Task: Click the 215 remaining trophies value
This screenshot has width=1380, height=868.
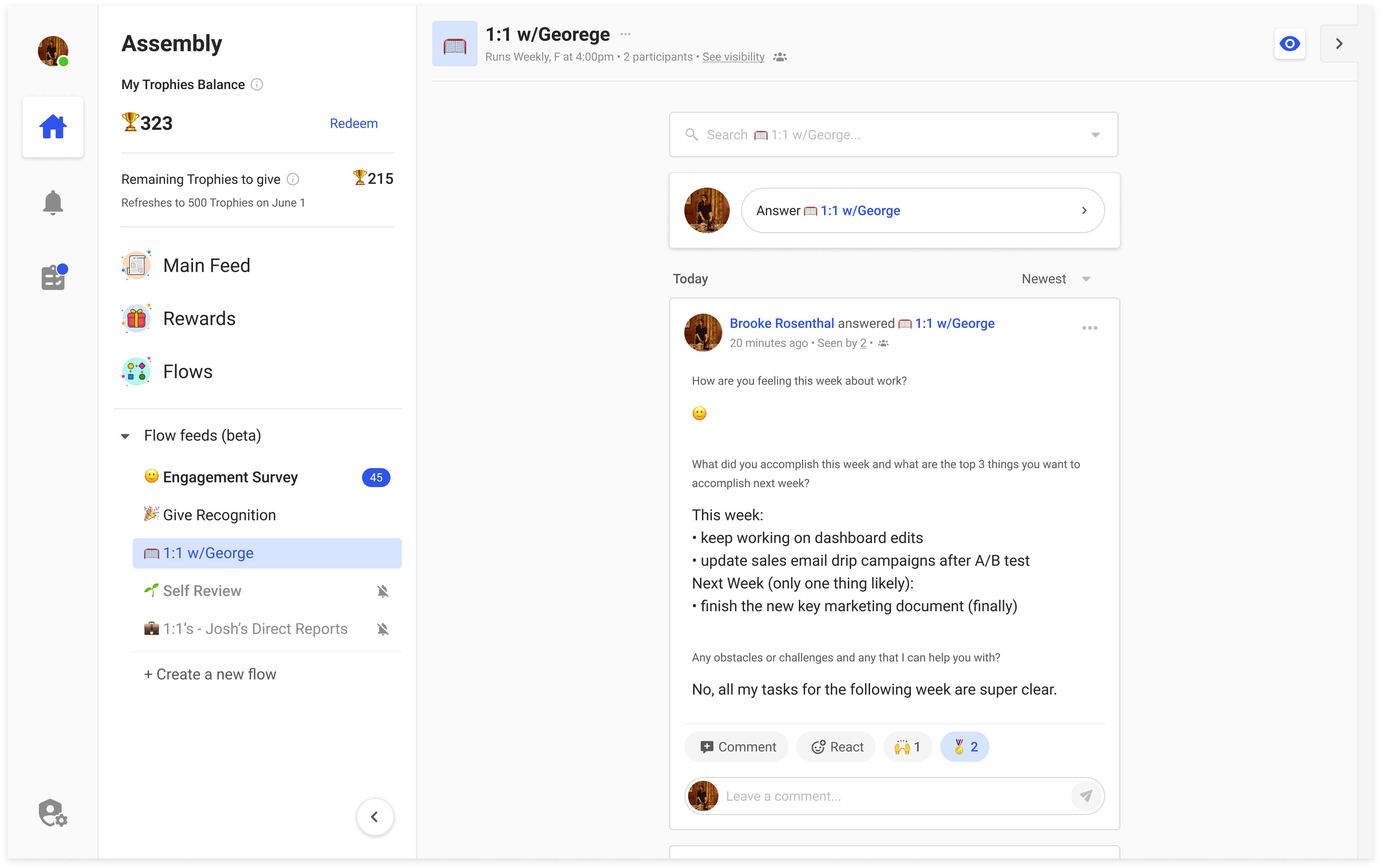Action: coord(380,179)
